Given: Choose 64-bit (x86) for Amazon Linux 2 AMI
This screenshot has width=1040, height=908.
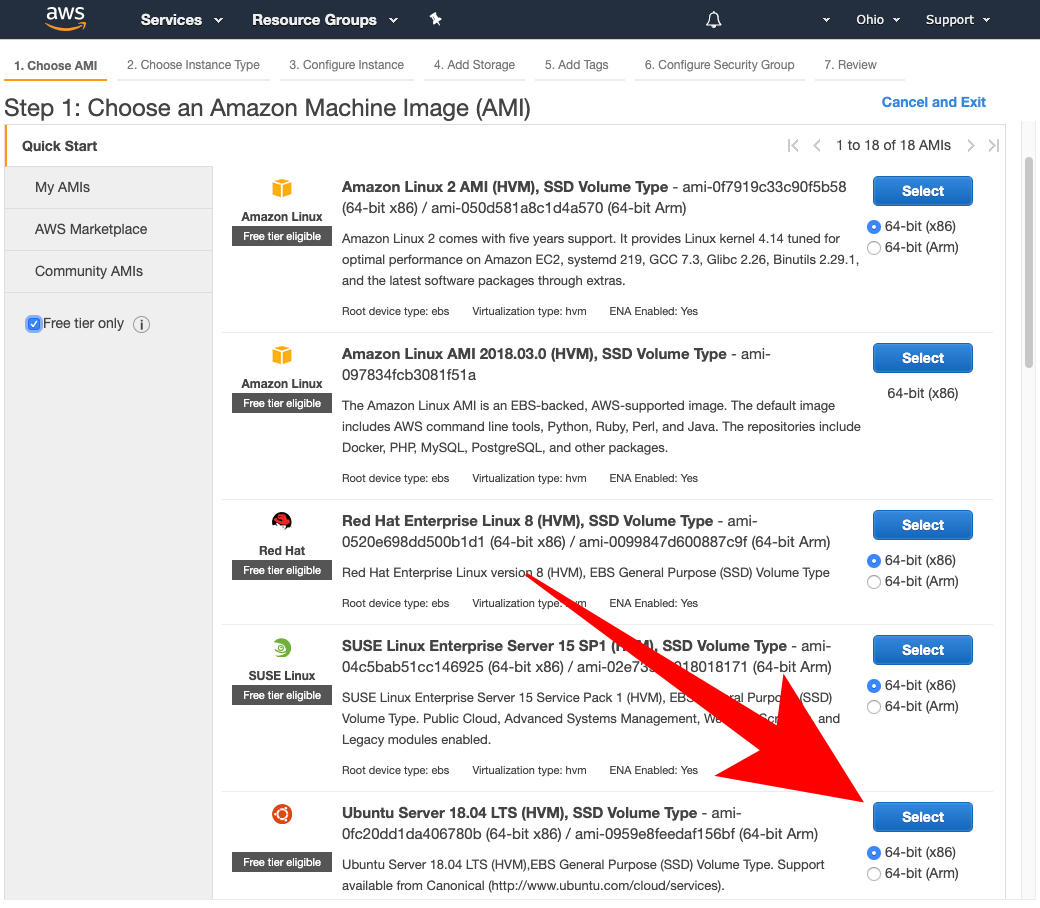Looking at the screenshot, I should tap(874, 227).
